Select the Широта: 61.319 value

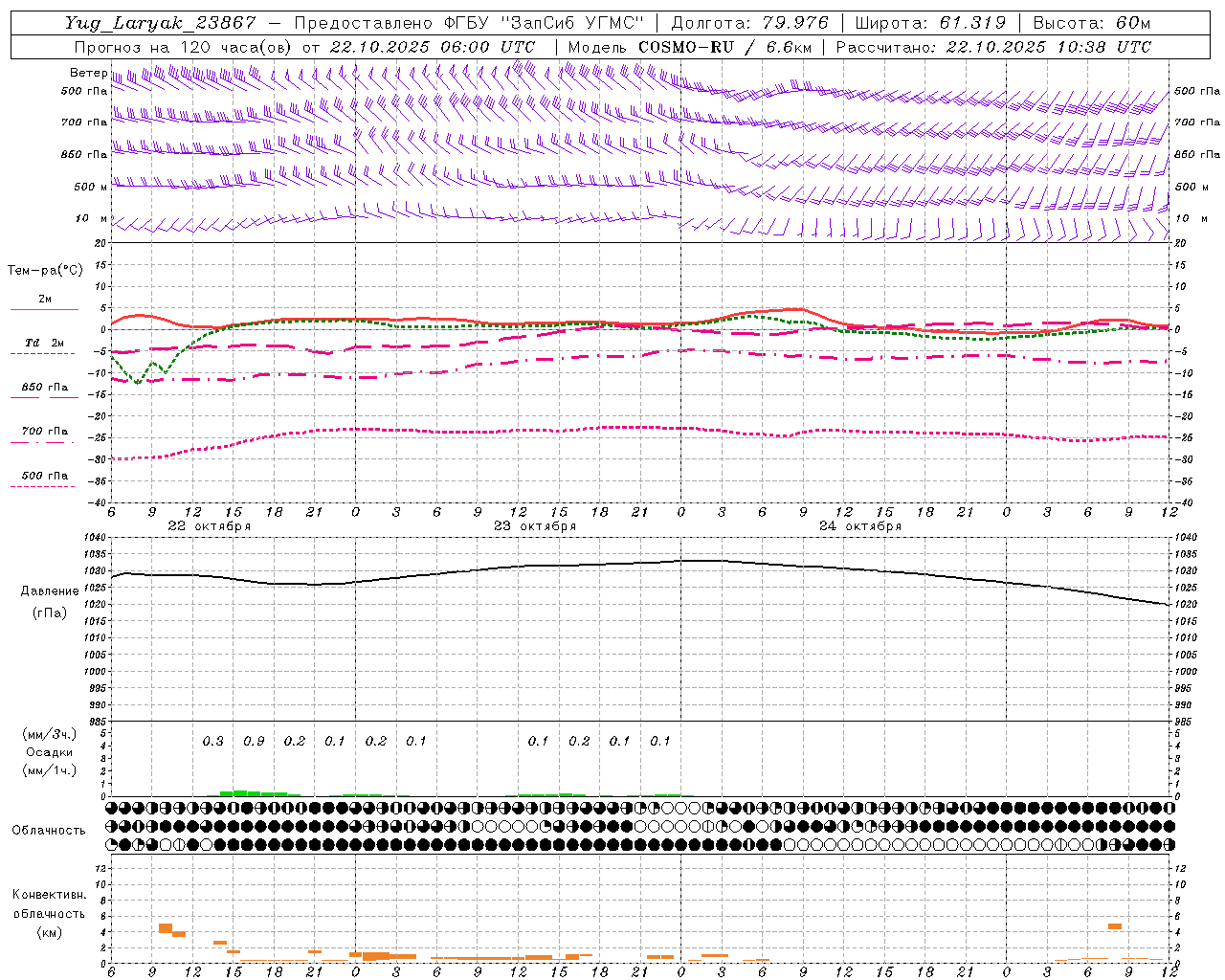930,23
